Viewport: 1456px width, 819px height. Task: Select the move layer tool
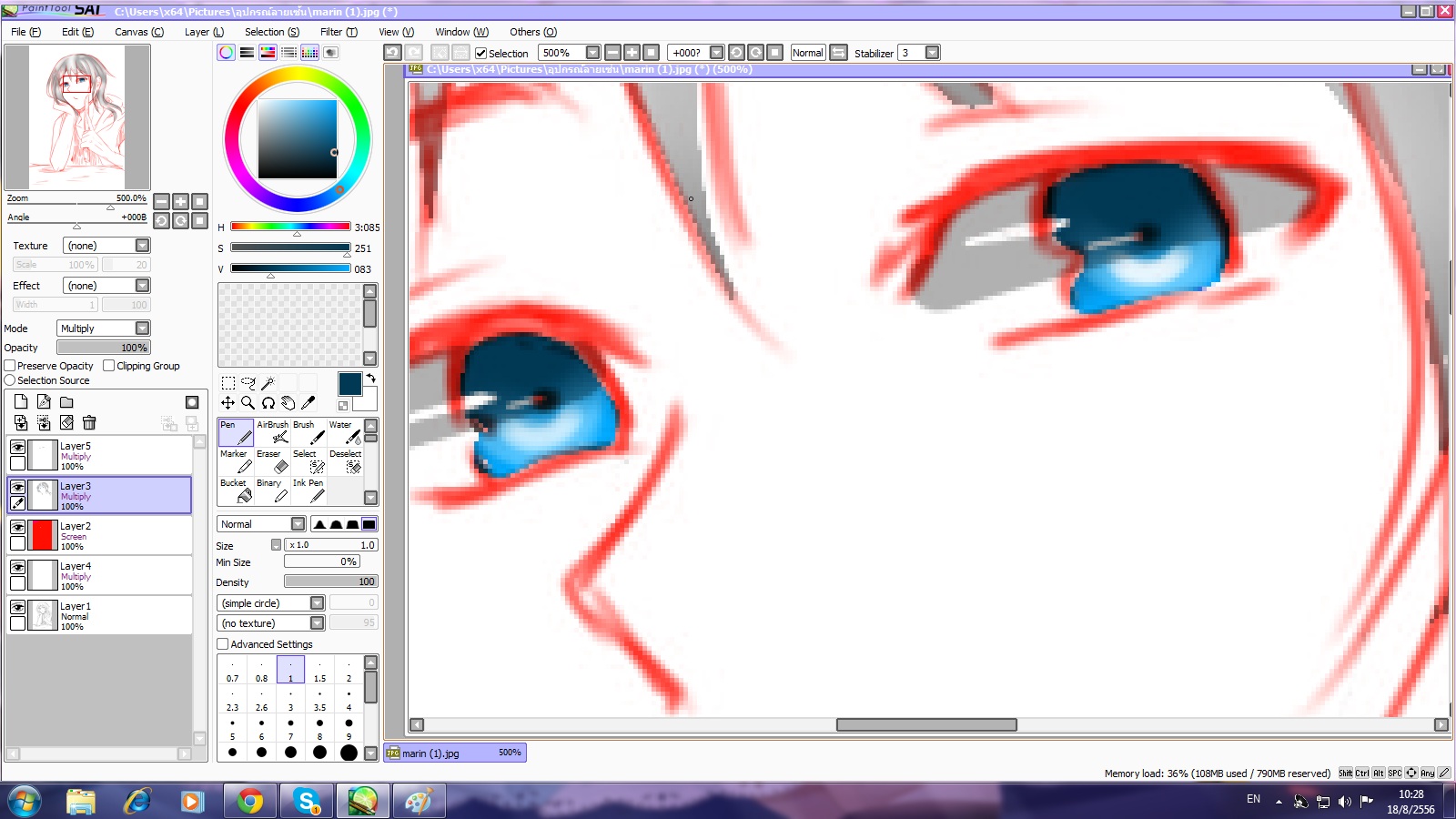pos(228,403)
